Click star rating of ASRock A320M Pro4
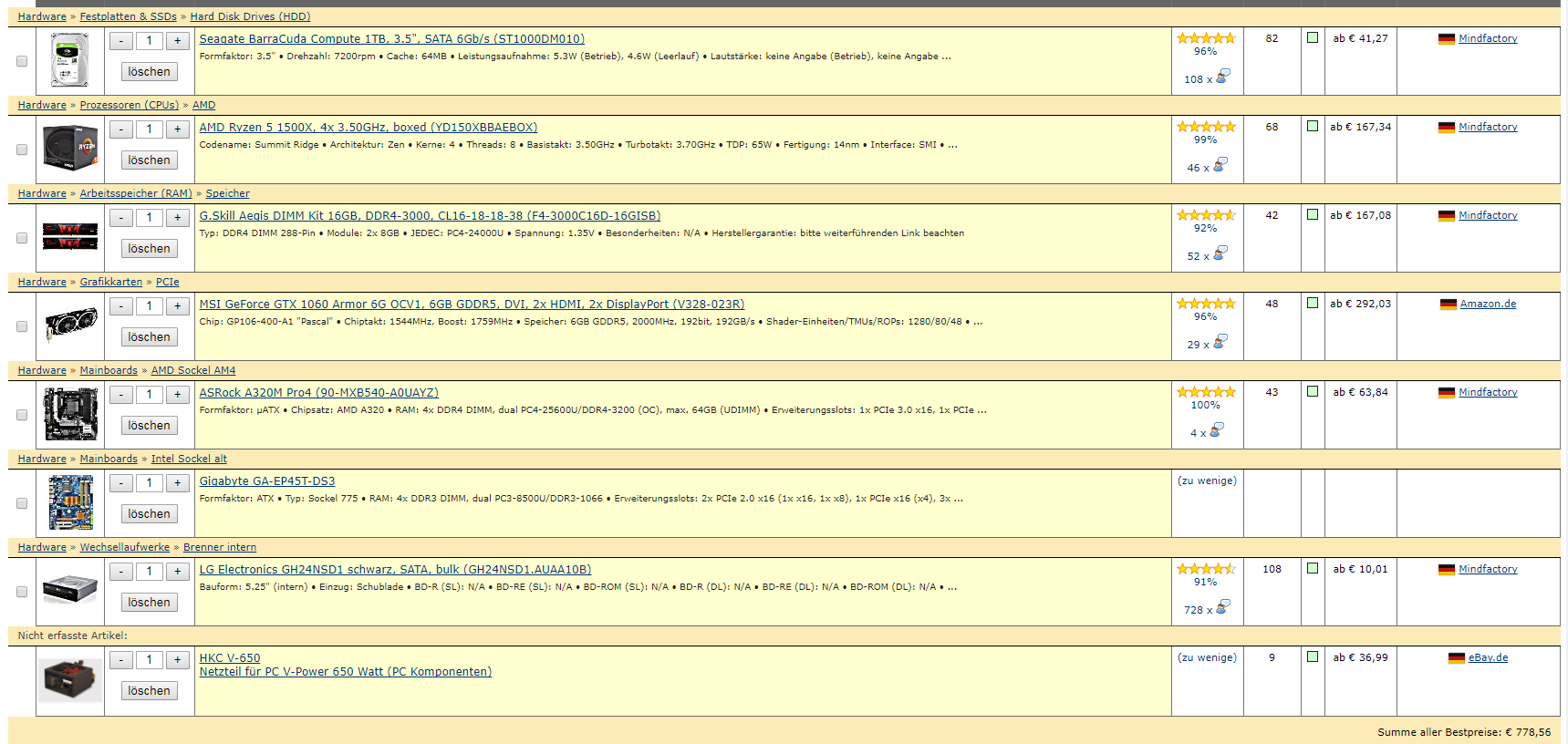Image resolution: width=1568 pixels, height=744 pixels. point(1206,392)
